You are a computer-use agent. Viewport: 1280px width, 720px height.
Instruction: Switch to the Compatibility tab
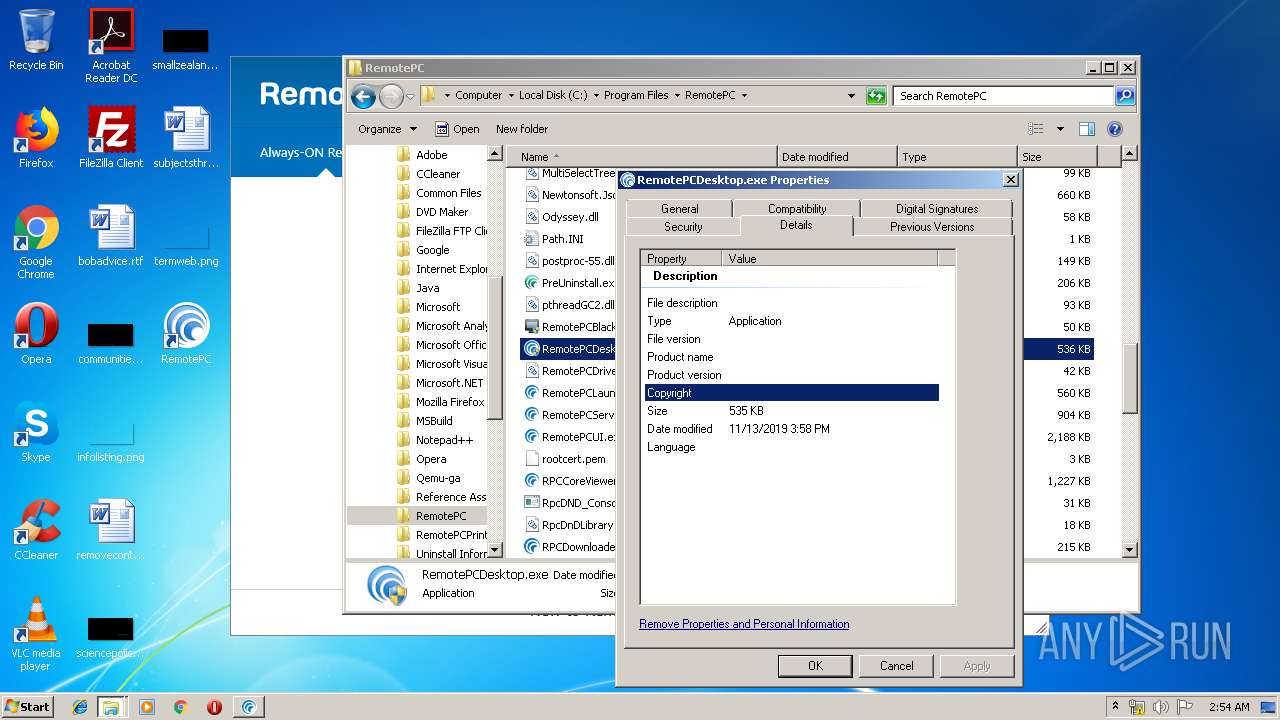tap(797, 209)
